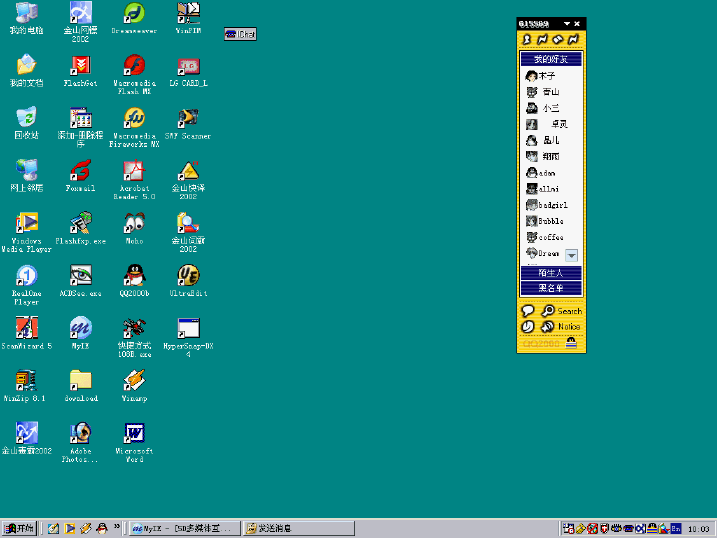Select the UltraEdit desktop shortcut
This screenshot has width=717, height=538.
[188, 275]
